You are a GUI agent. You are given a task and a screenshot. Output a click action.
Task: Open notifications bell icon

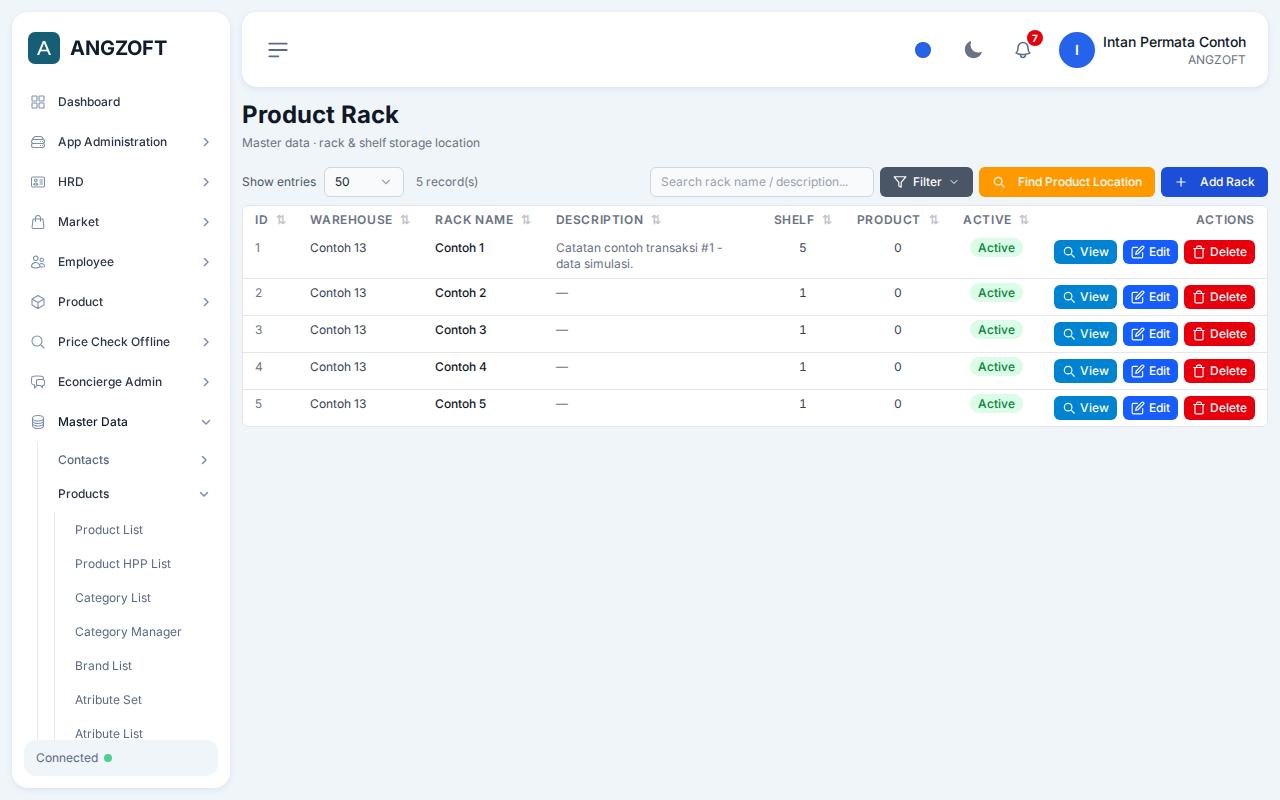tap(1023, 50)
